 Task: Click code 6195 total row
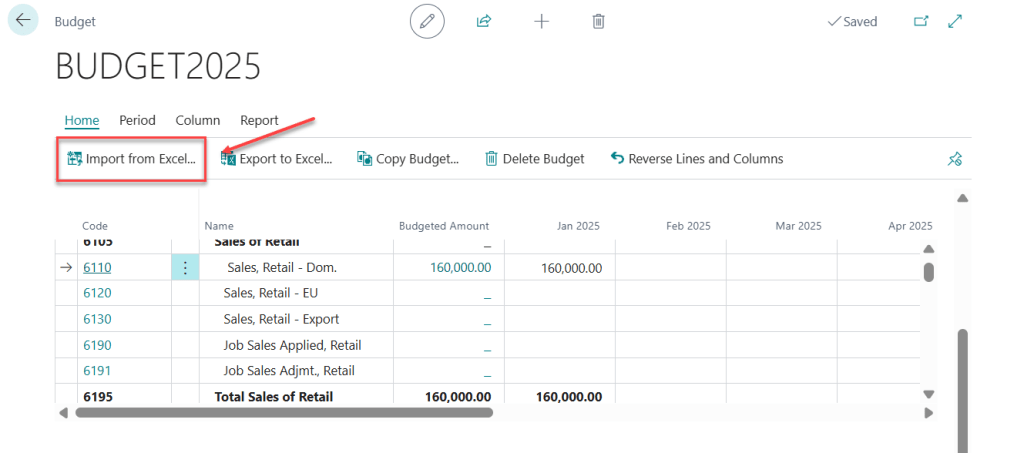[97, 397]
